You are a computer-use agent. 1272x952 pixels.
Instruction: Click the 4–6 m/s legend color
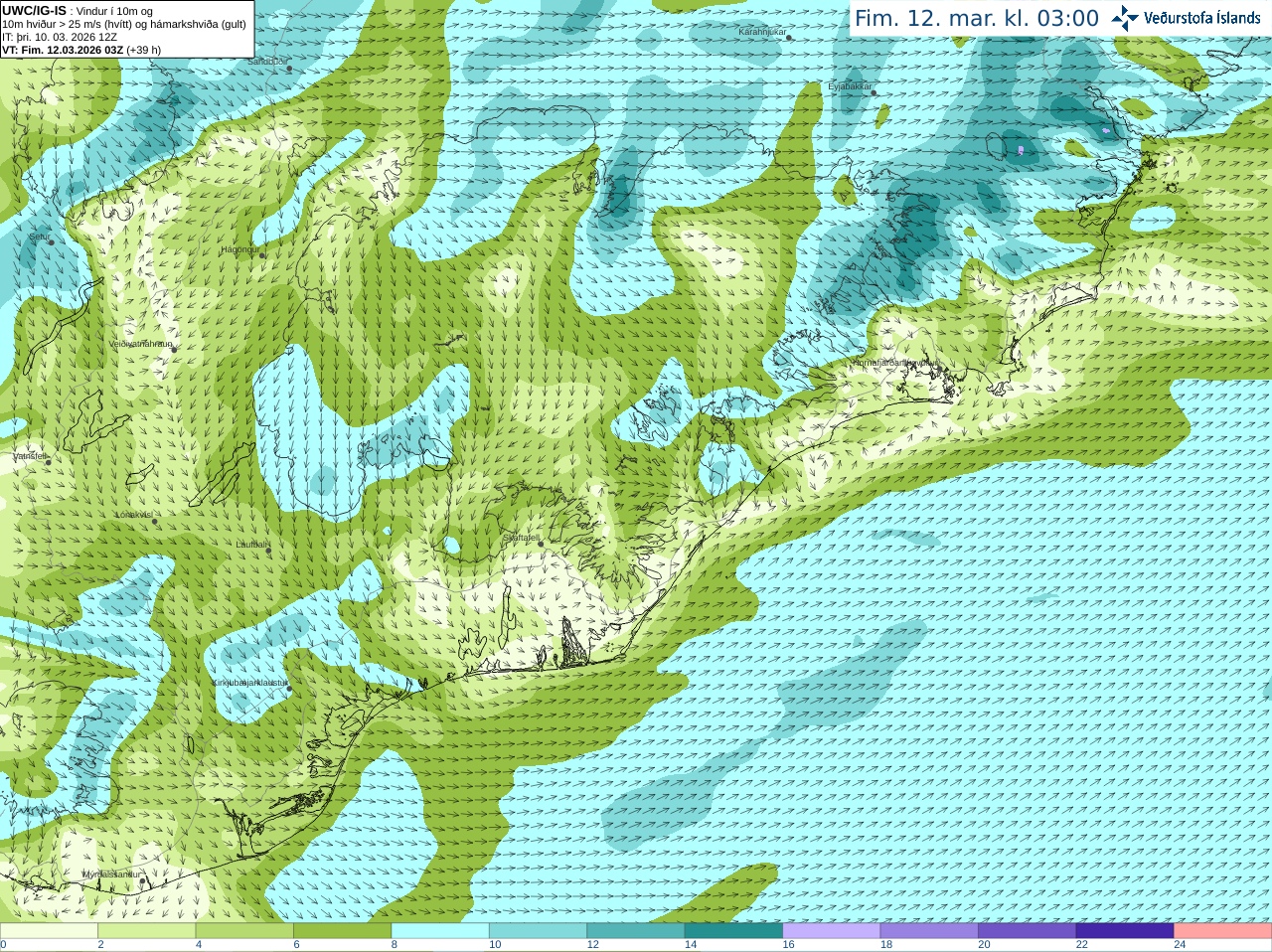(244, 931)
